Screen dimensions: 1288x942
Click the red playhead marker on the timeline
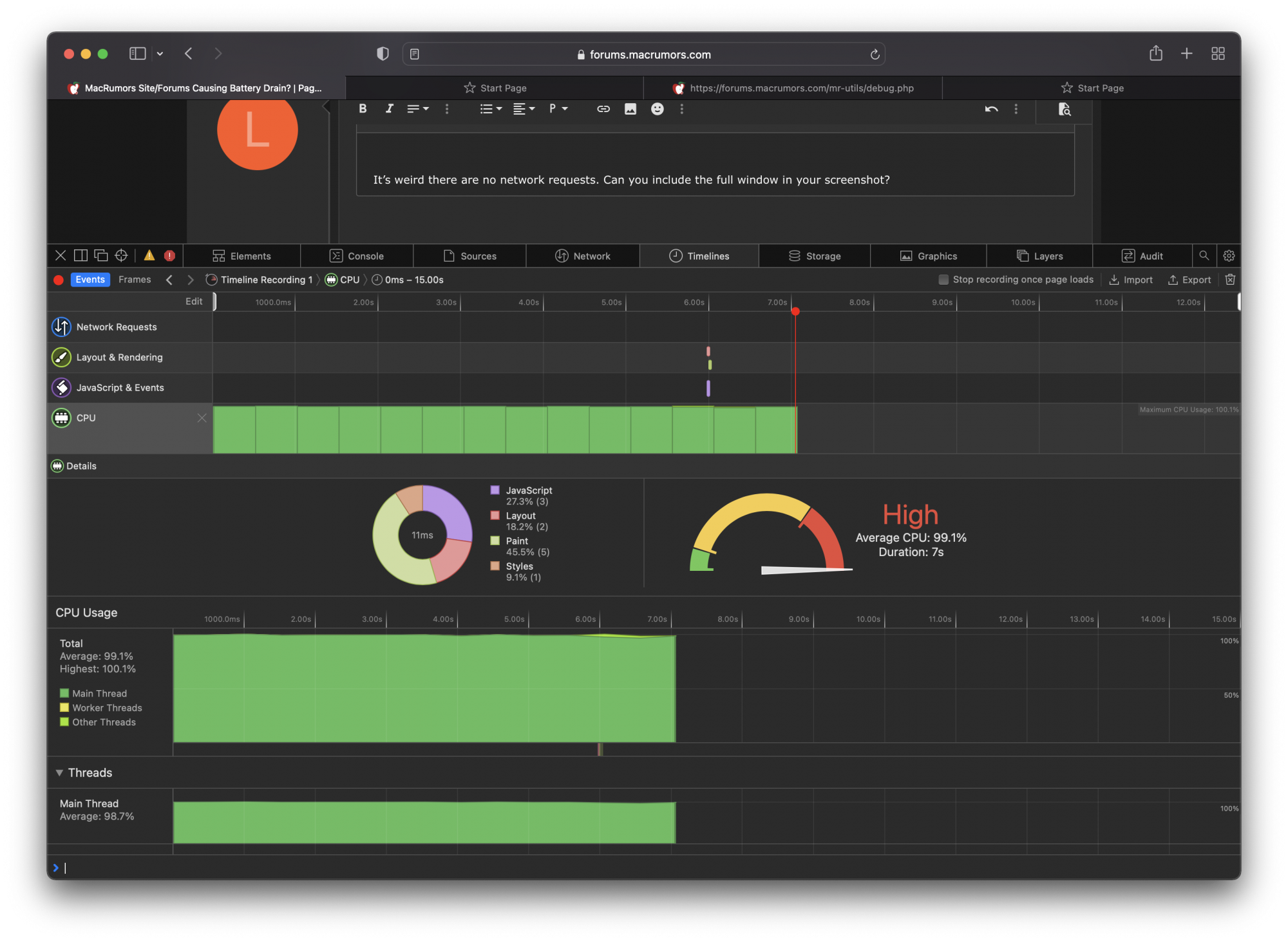pyautogui.click(x=795, y=311)
